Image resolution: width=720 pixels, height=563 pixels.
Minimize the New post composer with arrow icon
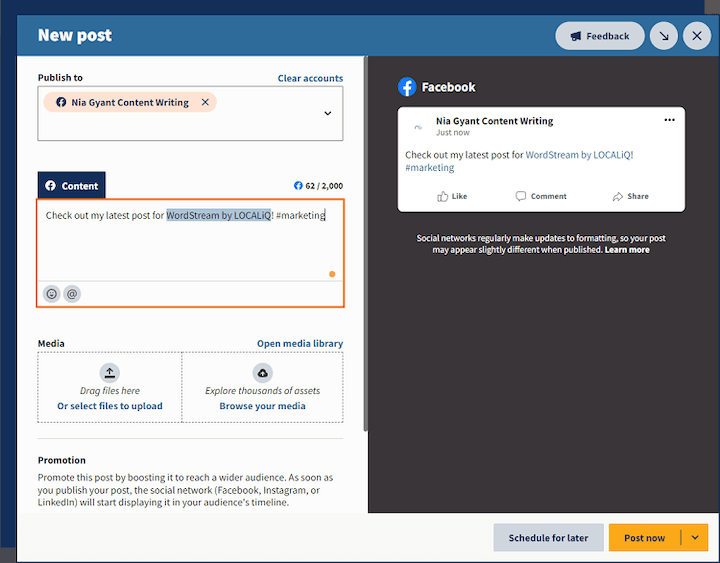pyautogui.click(x=664, y=36)
